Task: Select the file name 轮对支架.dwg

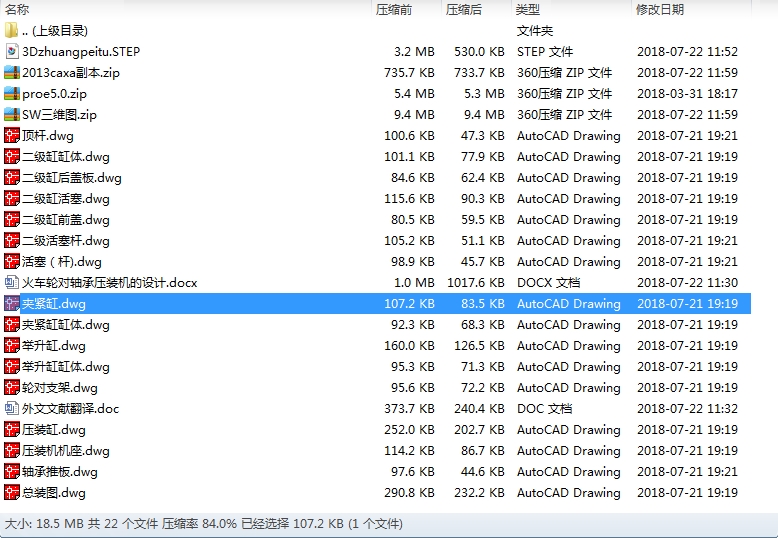Action: click(60, 388)
